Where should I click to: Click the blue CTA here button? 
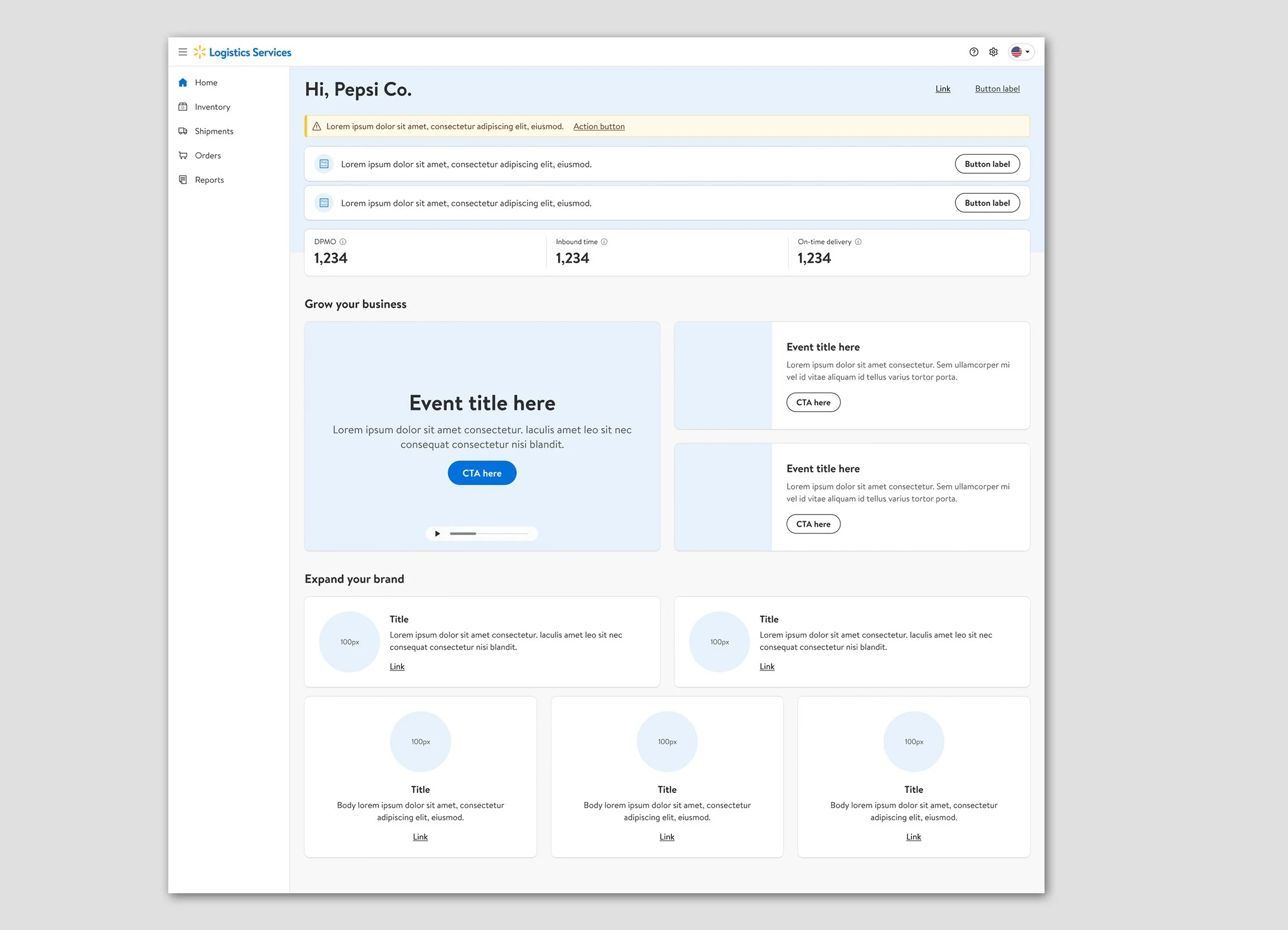tap(482, 473)
